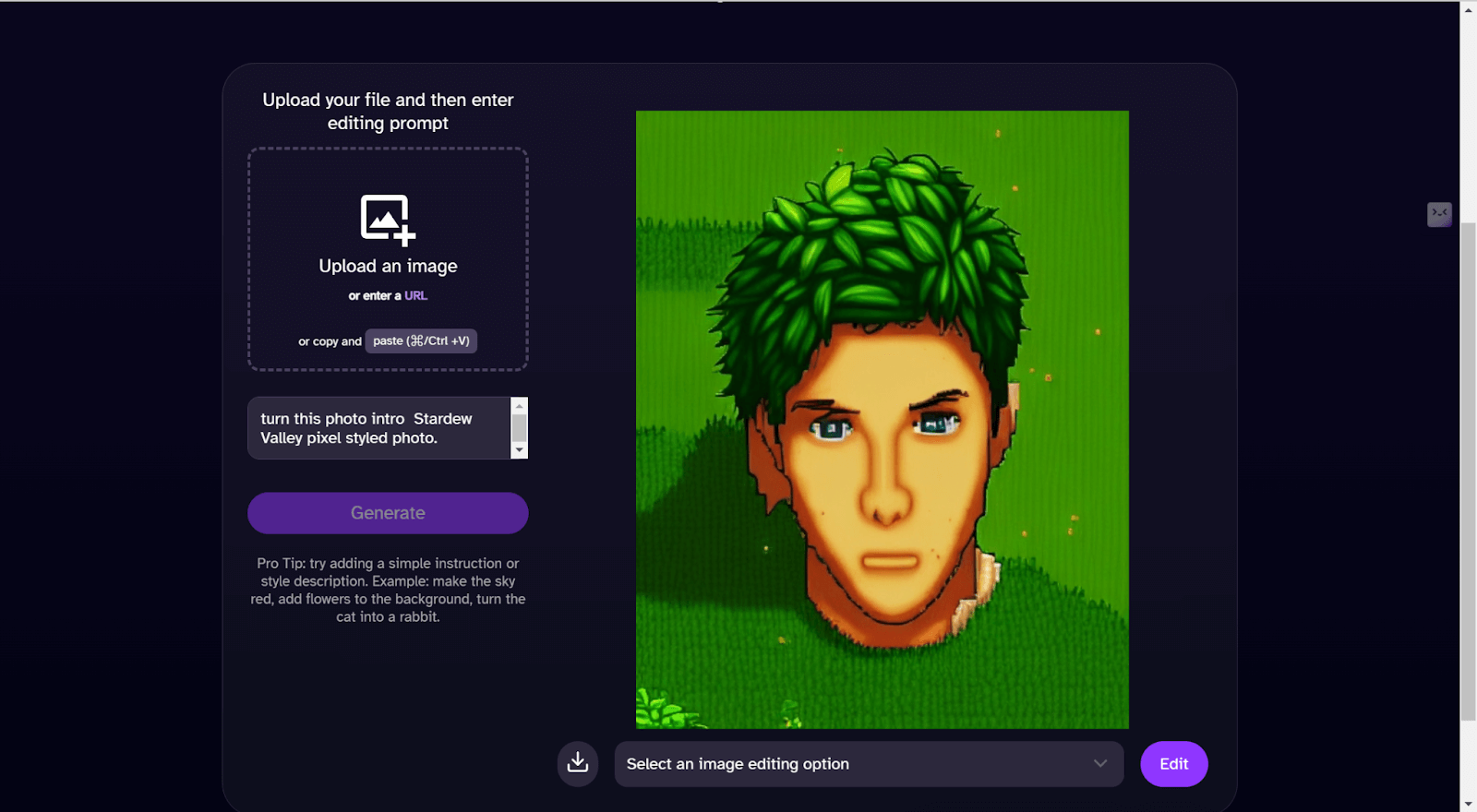Click the prompt box scrollbar thumb
Image resolution: width=1477 pixels, height=812 pixels.
click(520, 428)
